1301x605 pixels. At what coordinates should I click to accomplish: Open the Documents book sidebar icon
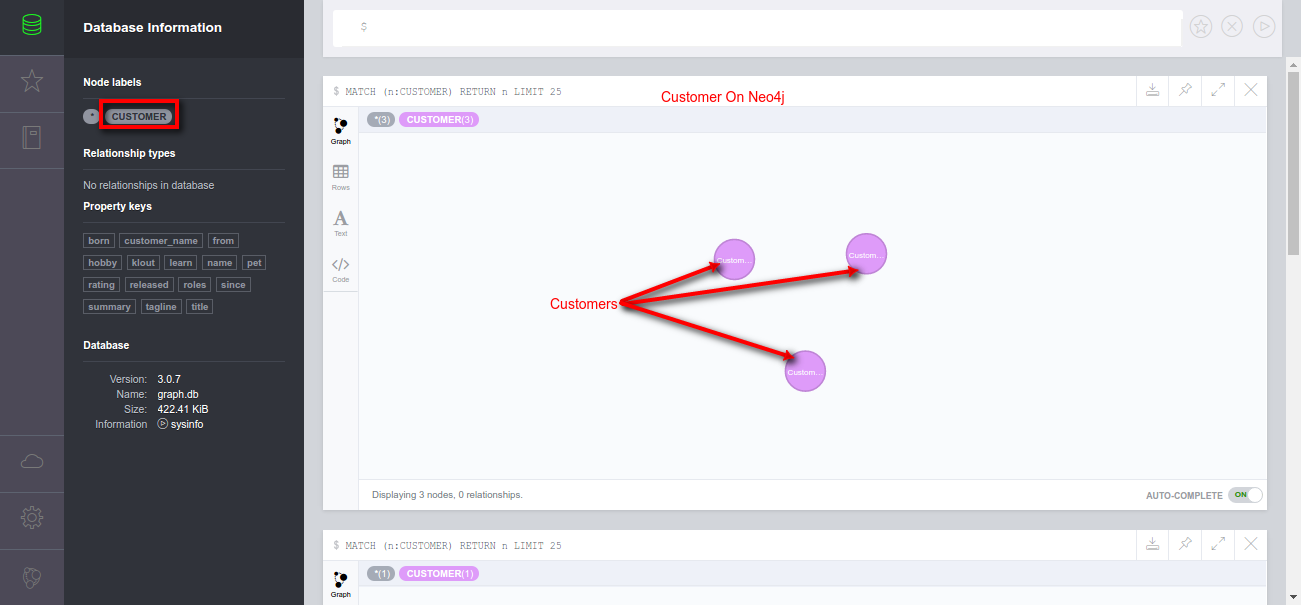pyautogui.click(x=32, y=137)
